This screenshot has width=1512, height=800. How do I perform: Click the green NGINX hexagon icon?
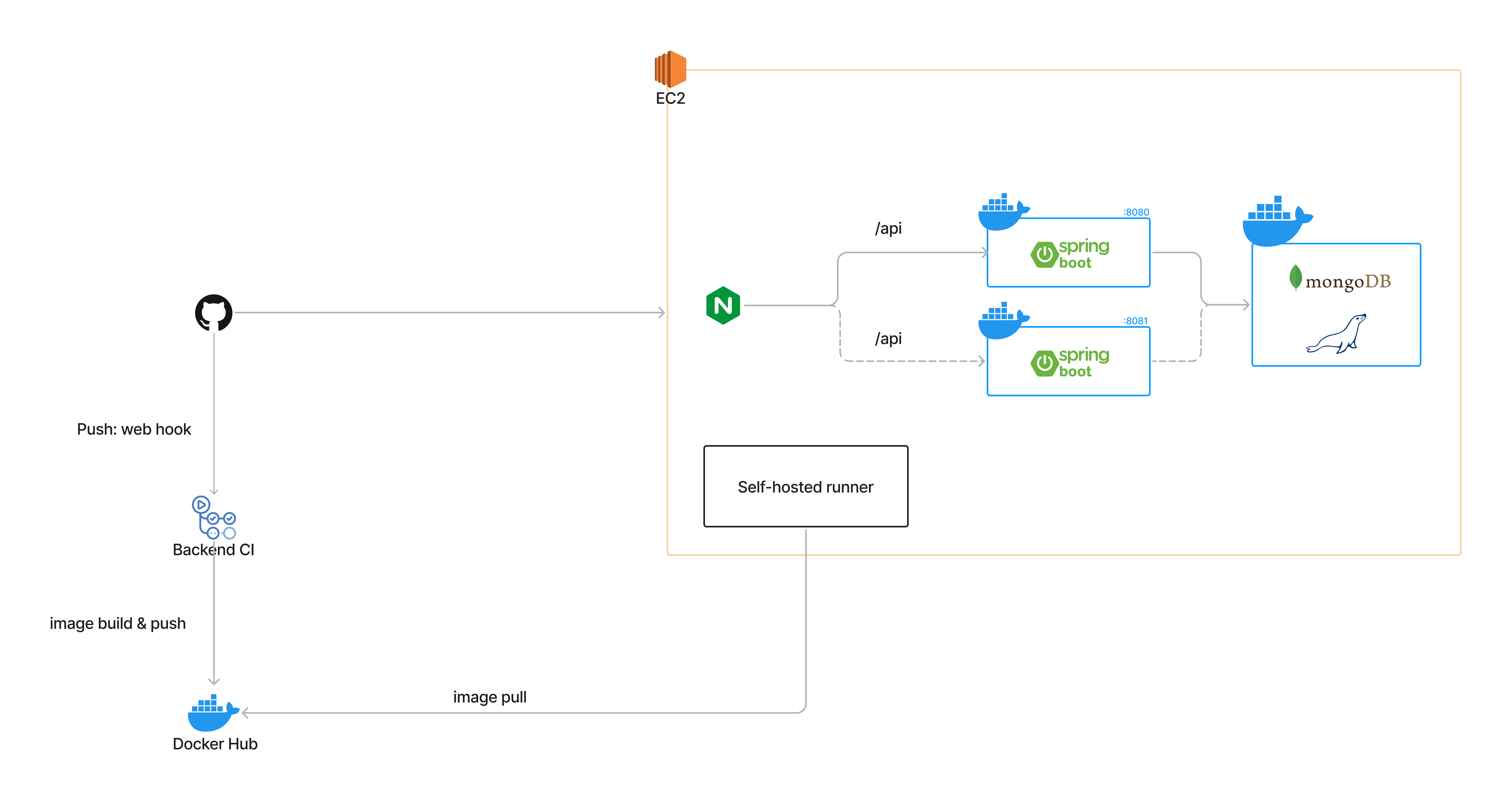click(x=723, y=306)
